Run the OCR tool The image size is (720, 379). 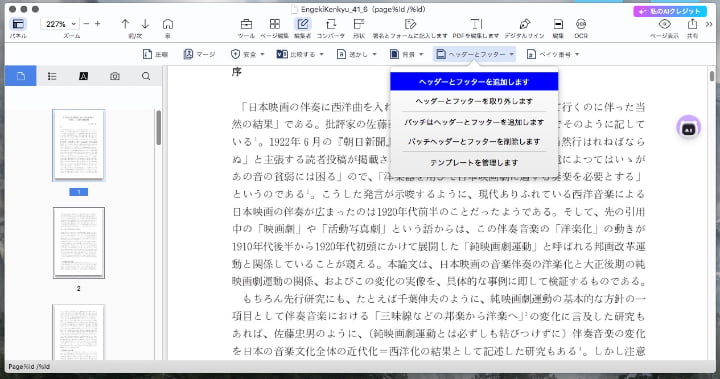[581, 24]
